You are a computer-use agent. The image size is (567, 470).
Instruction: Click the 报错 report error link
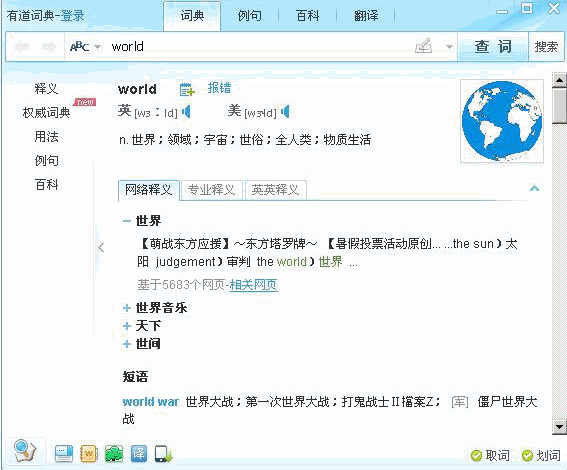click(219, 88)
